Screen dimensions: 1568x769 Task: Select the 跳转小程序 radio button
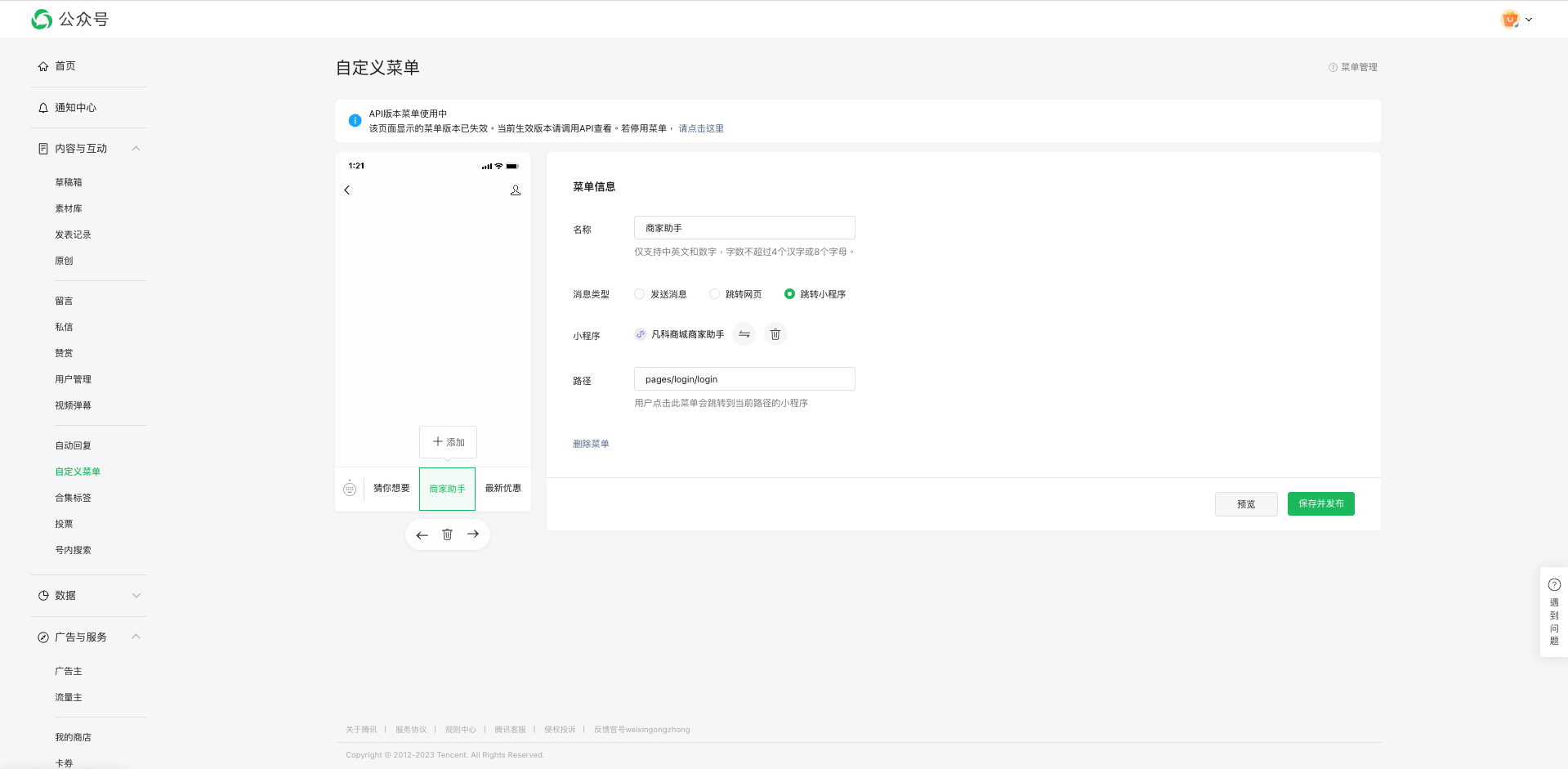tap(789, 294)
